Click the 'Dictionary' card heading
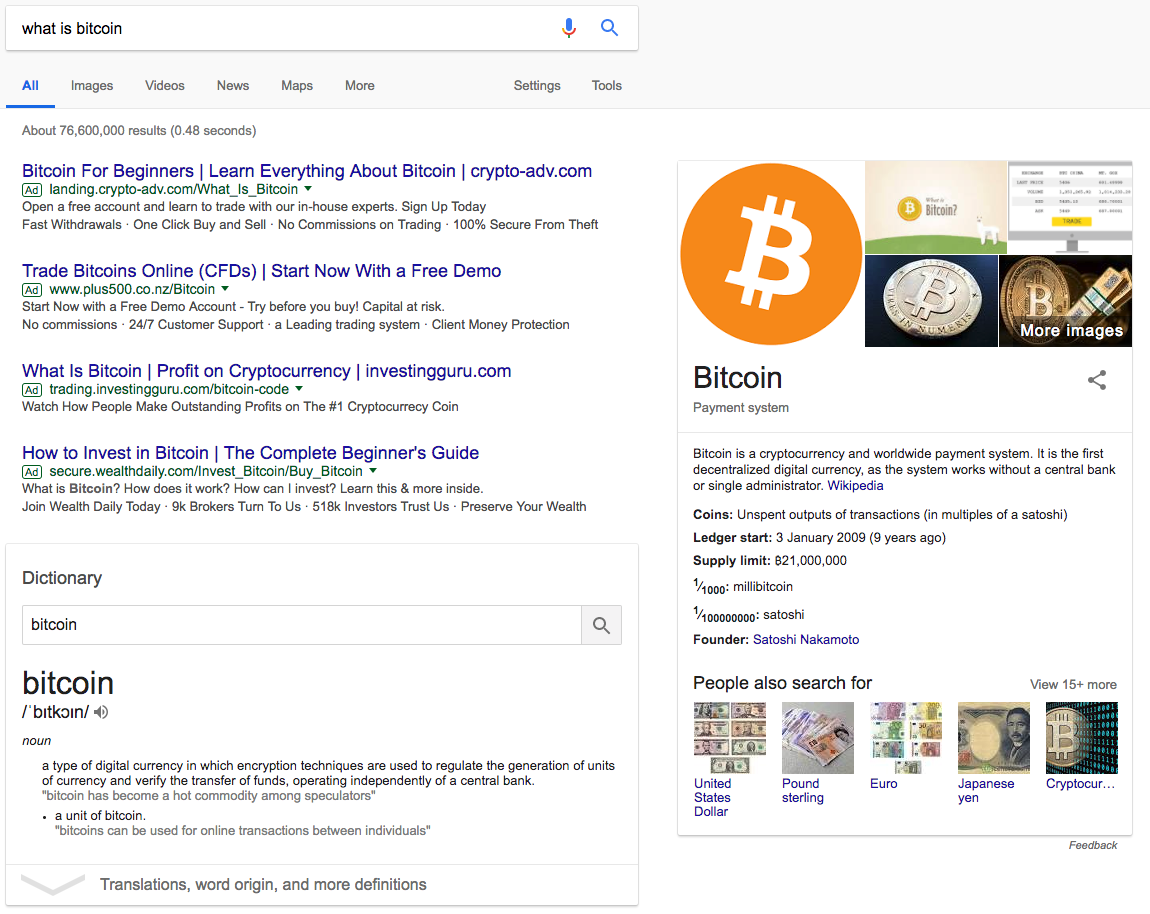 (62, 578)
